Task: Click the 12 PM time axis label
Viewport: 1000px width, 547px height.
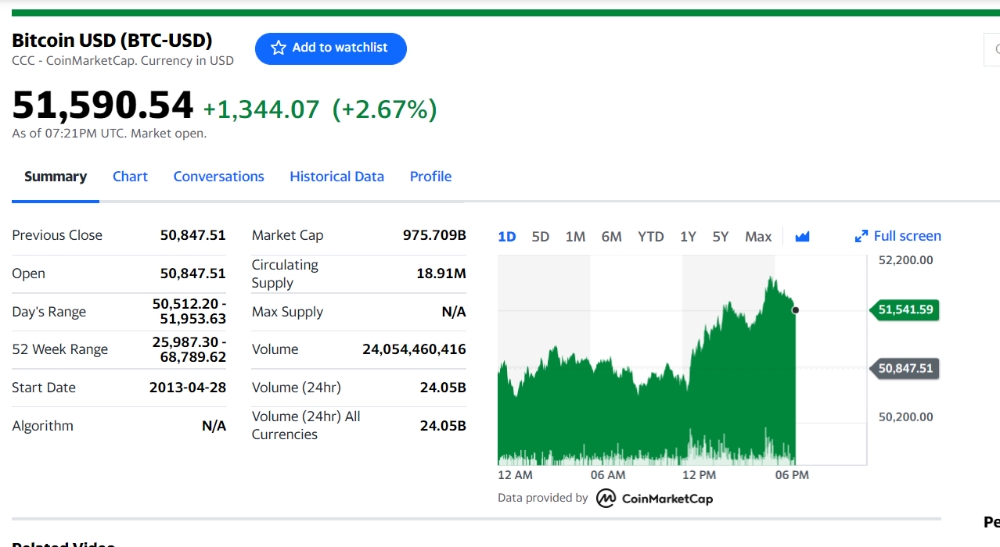Action: pyautogui.click(x=699, y=475)
